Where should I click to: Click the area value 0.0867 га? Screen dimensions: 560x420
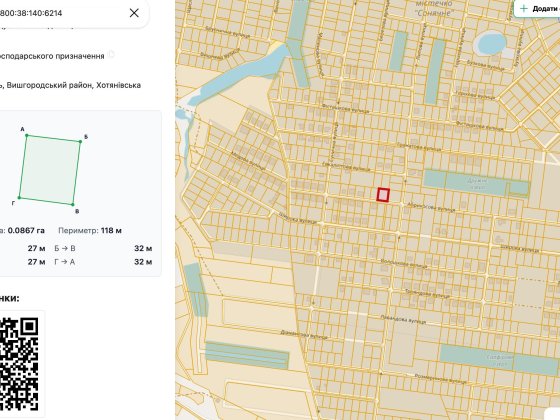(x=26, y=230)
